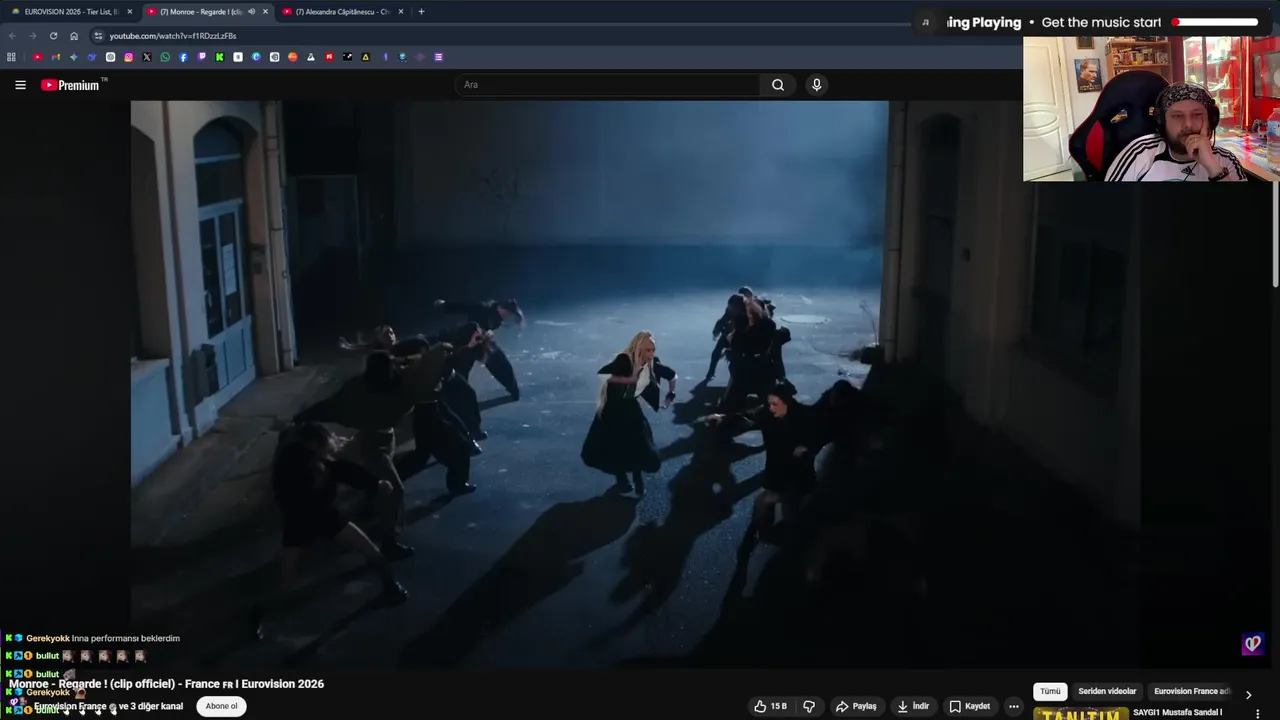Open the apps grid in bookmarks bar
This screenshot has width=1280, height=720.
click(11, 57)
